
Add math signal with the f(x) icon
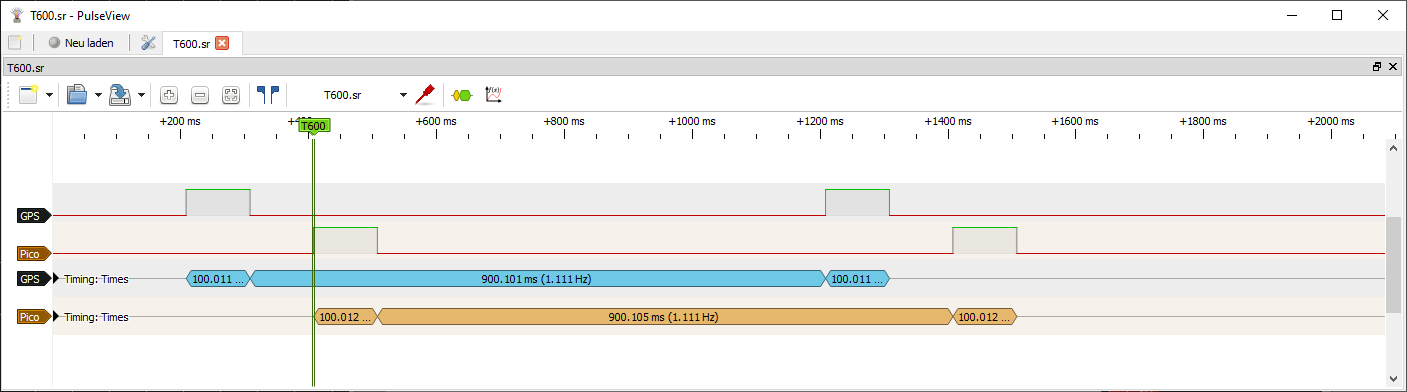tap(493, 95)
